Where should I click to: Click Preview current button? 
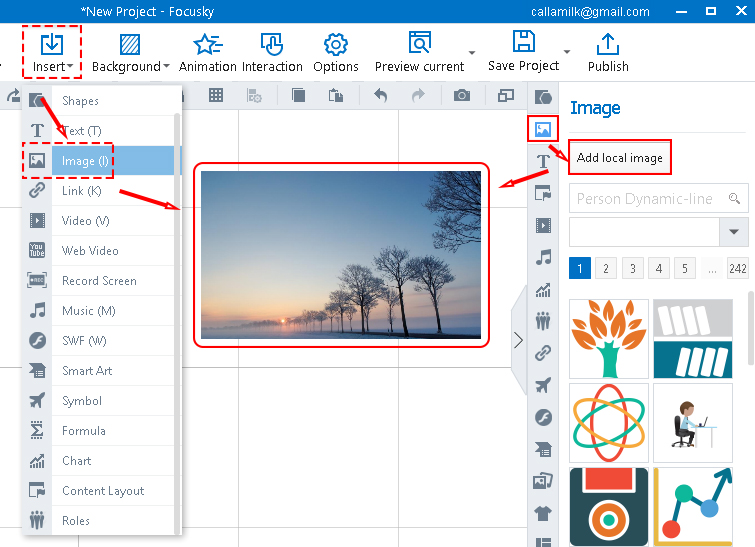coord(419,52)
